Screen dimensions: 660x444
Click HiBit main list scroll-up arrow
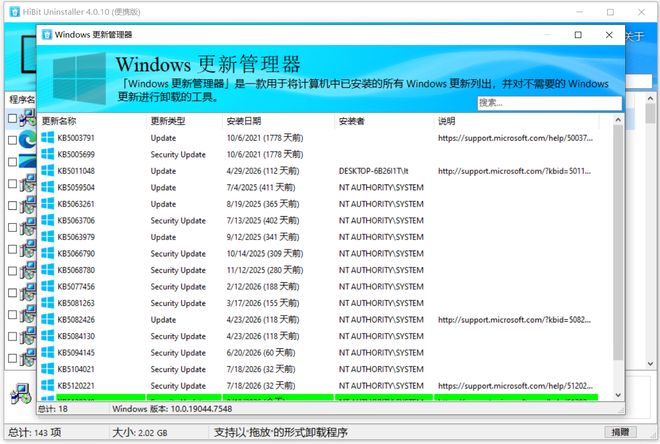click(x=650, y=98)
